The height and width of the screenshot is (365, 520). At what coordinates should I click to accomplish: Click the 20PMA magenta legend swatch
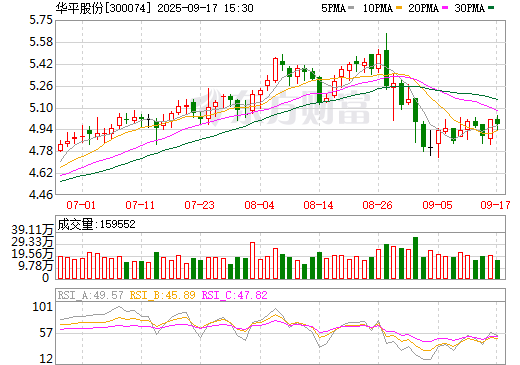coord(445,8)
